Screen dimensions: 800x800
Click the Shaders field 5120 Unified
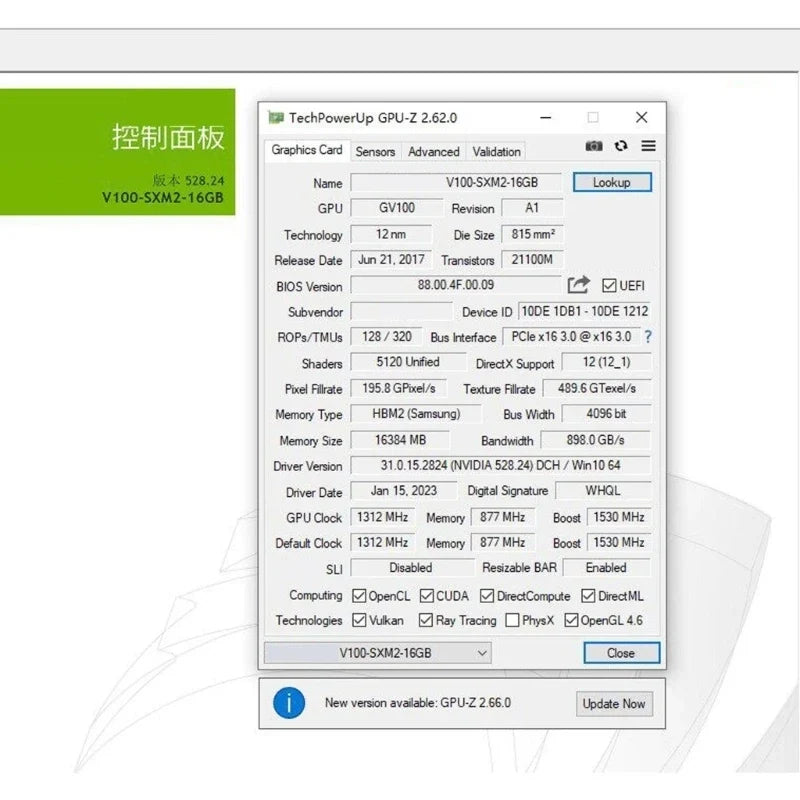408,362
